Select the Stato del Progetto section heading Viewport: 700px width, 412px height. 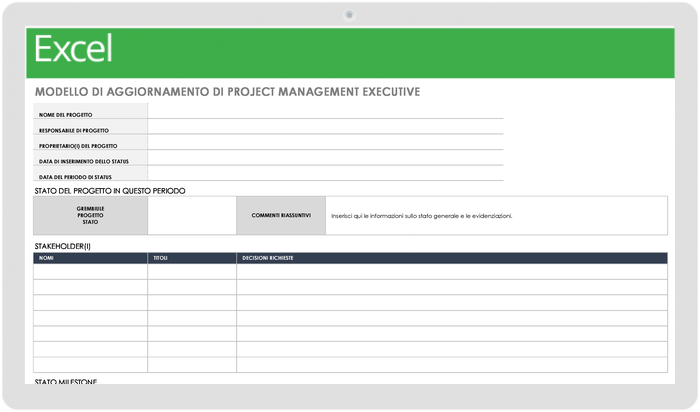pyautogui.click(x=110, y=191)
